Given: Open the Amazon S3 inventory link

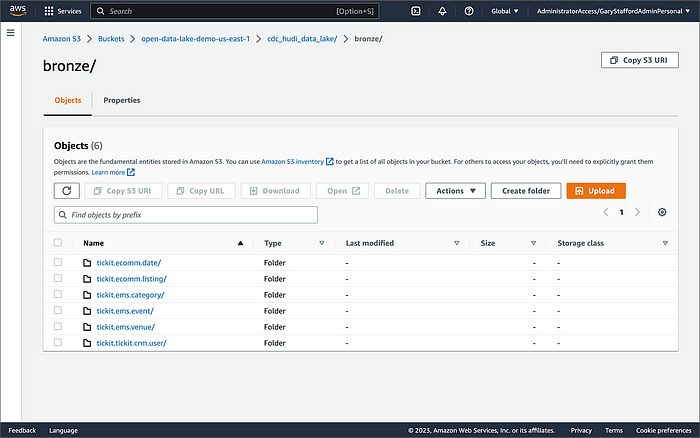Looking at the screenshot, I should [x=292, y=162].
